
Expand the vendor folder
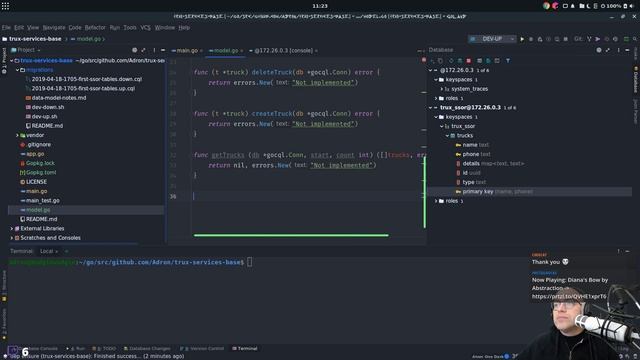click(18, 135)
